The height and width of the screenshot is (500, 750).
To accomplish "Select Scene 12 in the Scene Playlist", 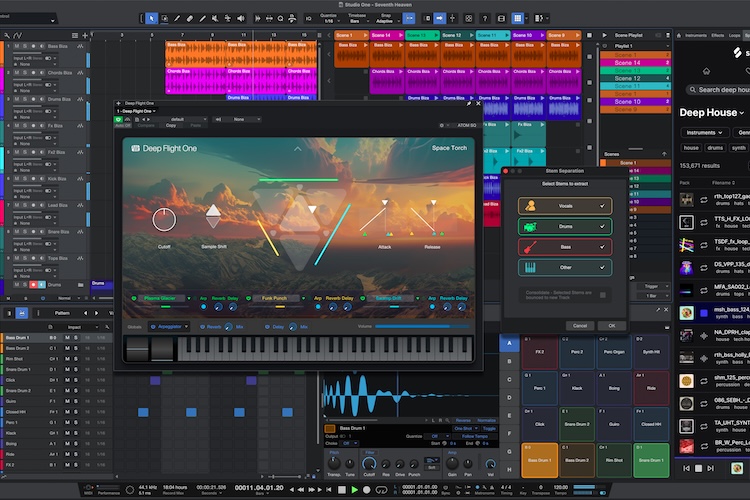I will pyautogui.click(x=635, y=78).
